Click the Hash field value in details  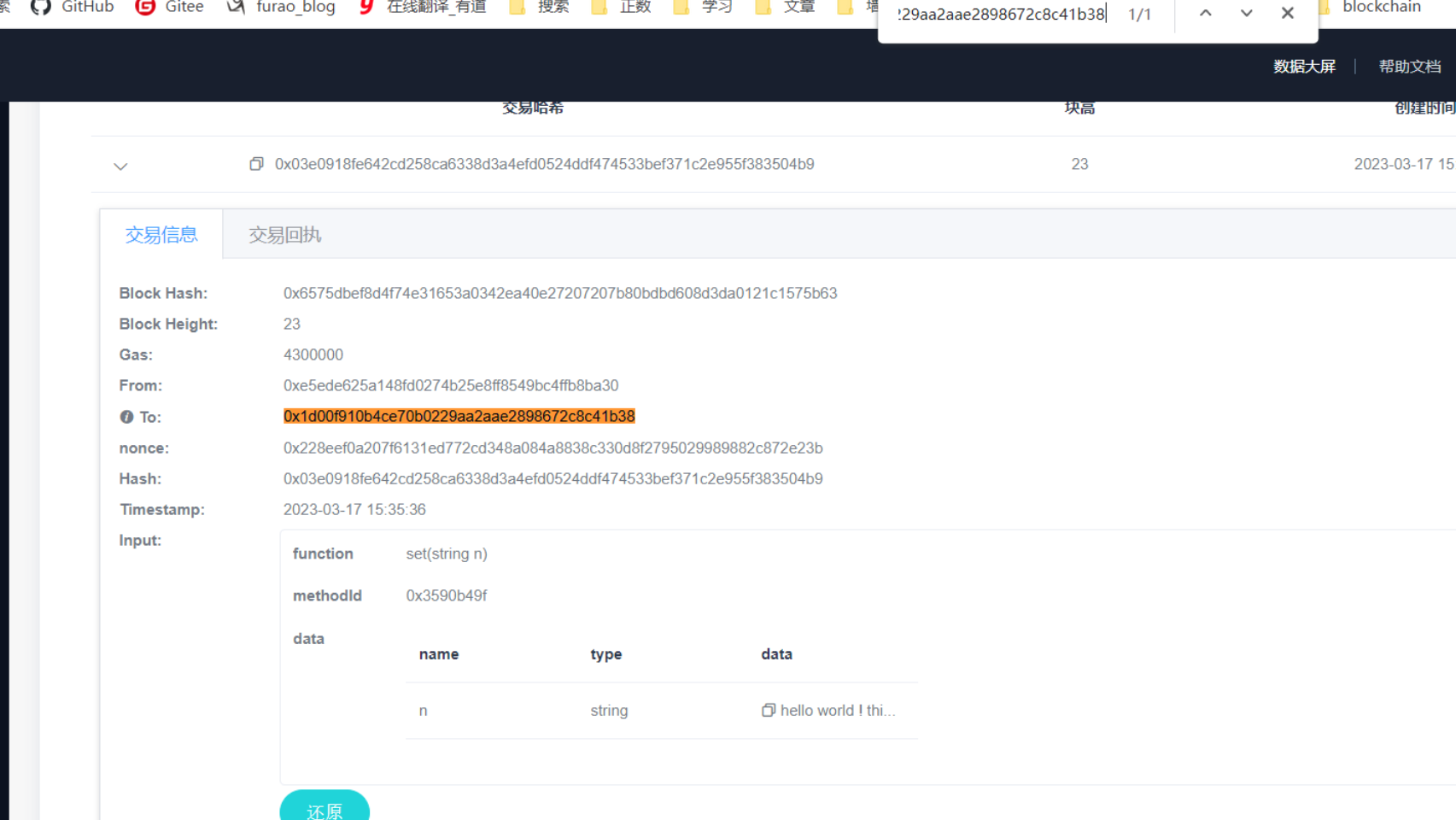point(553,478)
